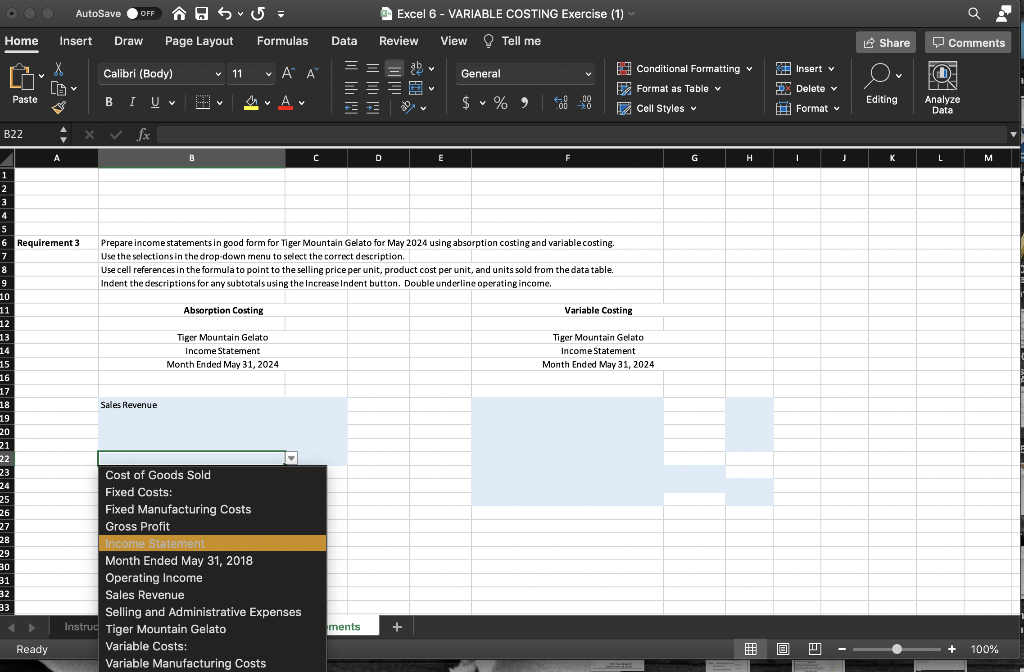Click the Share button

coord(884,43)
